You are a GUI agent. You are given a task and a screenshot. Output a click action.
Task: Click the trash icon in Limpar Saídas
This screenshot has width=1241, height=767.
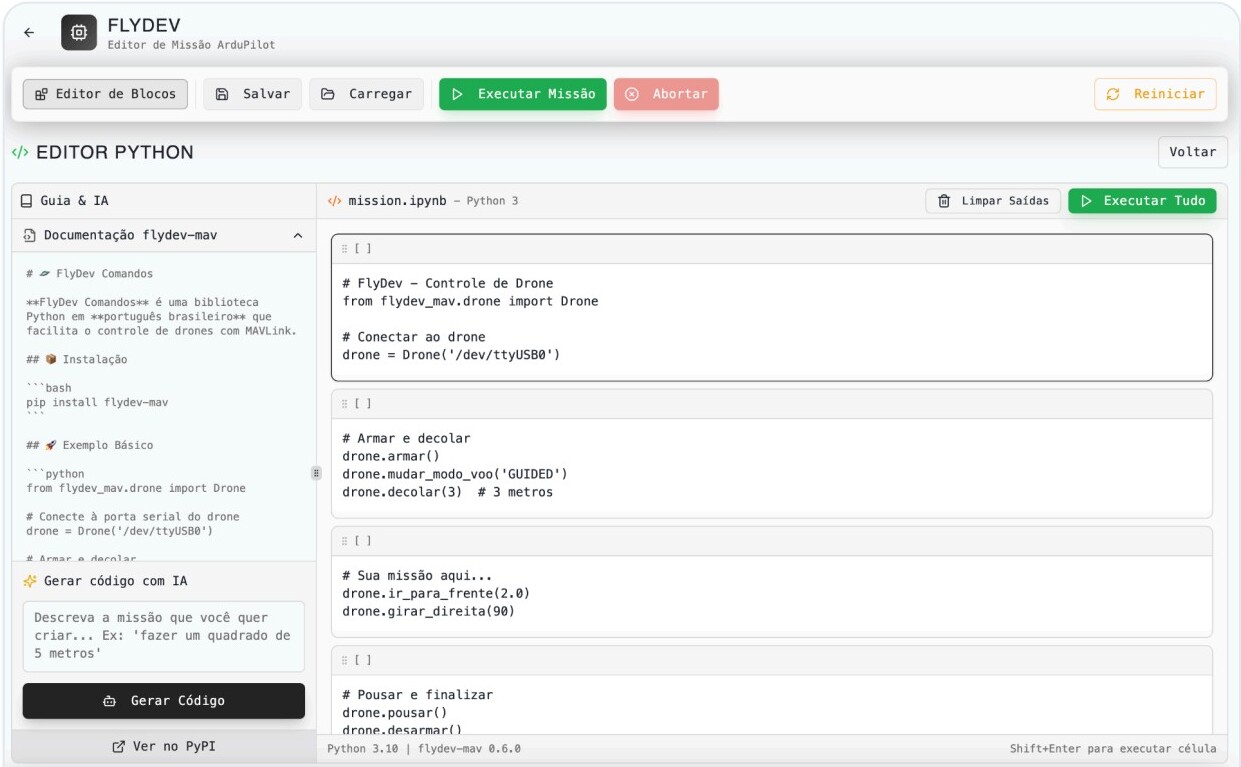coord(944,201)
